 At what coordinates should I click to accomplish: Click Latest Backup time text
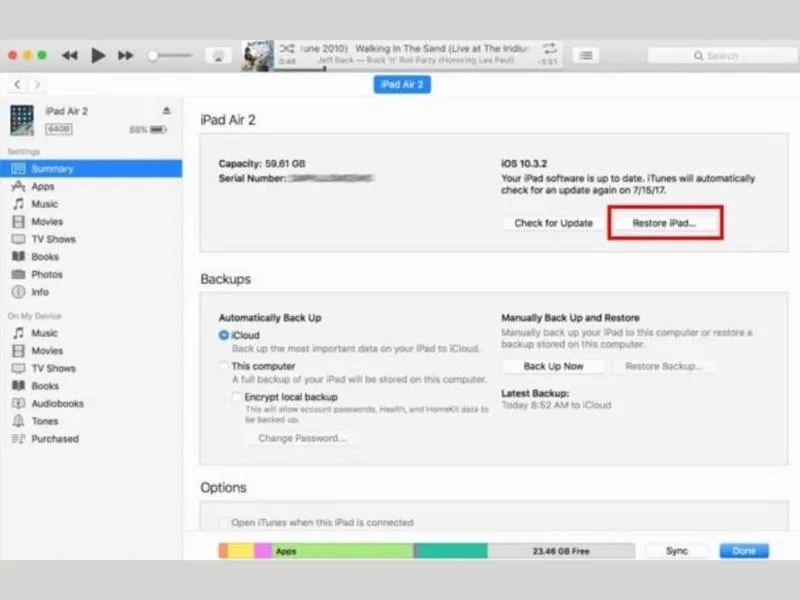pyautogui.click(x=556, y=405)
